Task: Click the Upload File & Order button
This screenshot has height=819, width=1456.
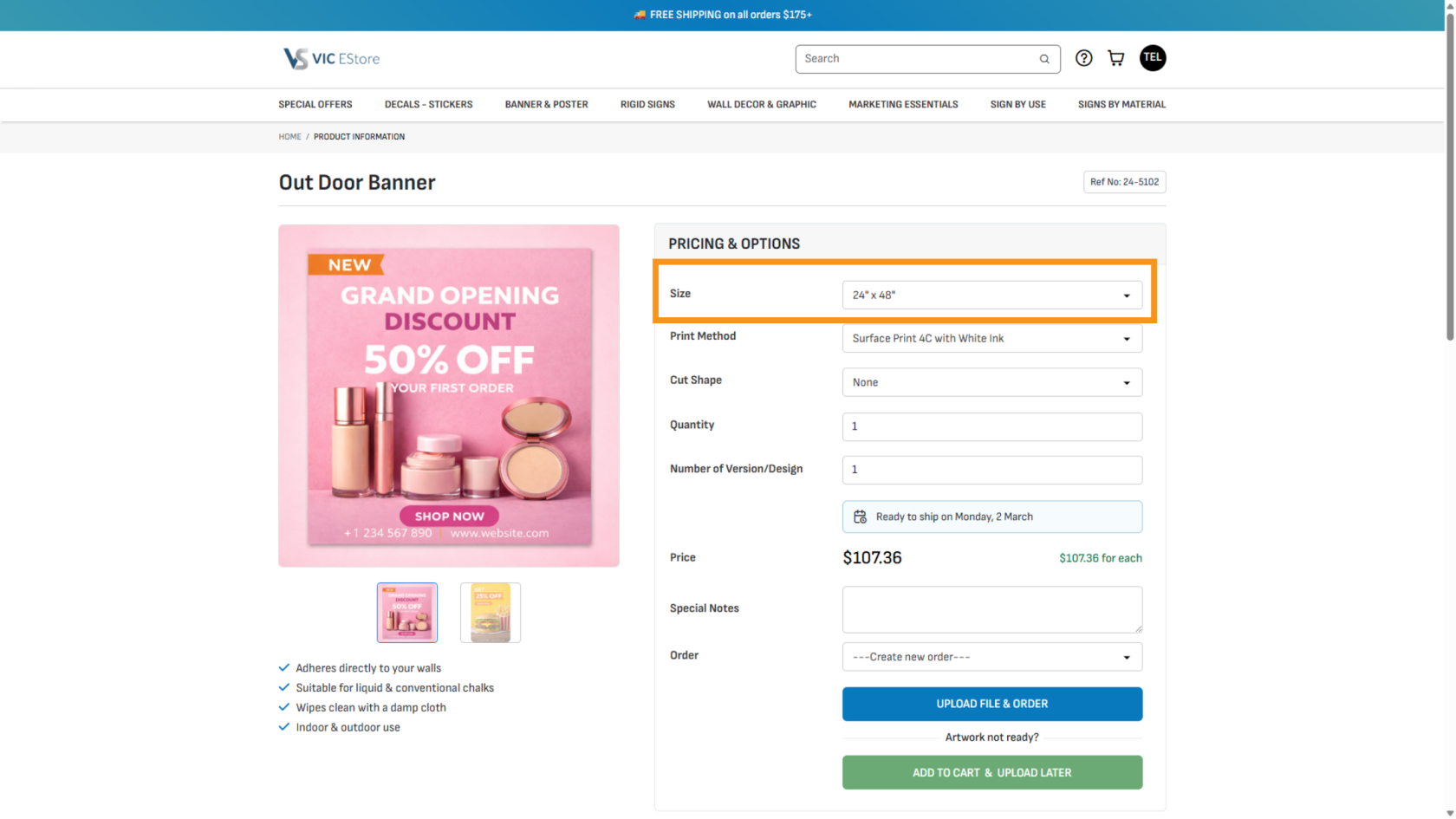Action: click(991, 704)
